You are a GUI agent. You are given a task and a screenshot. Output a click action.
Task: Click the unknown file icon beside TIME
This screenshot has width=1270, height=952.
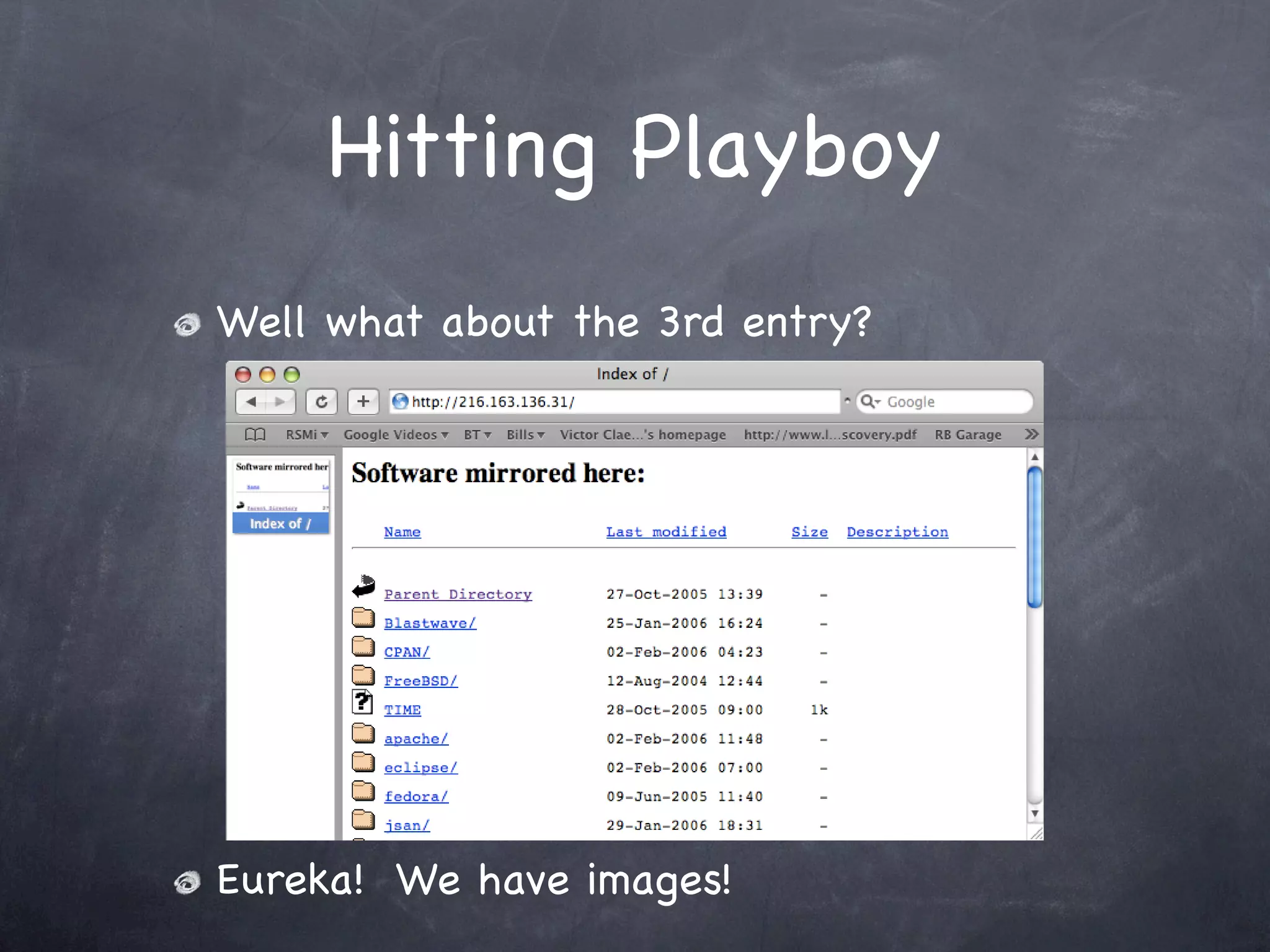[362, 702]
